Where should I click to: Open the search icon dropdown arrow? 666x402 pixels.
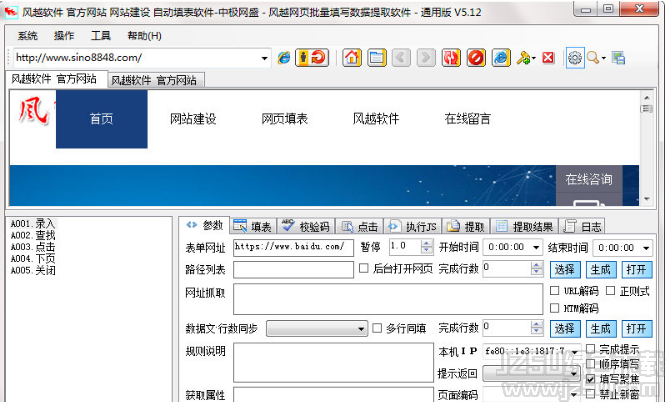pos(604,58)
